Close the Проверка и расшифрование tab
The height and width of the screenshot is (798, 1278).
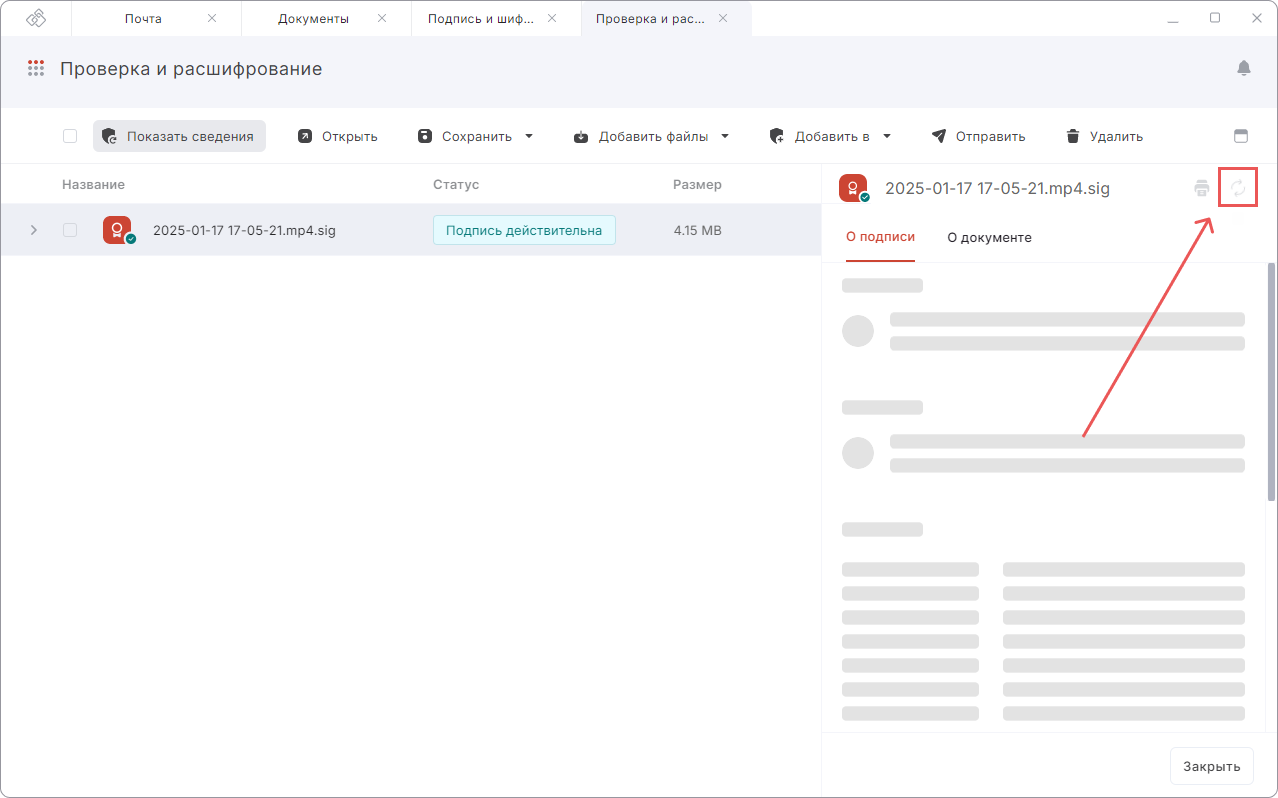point(723,18)
